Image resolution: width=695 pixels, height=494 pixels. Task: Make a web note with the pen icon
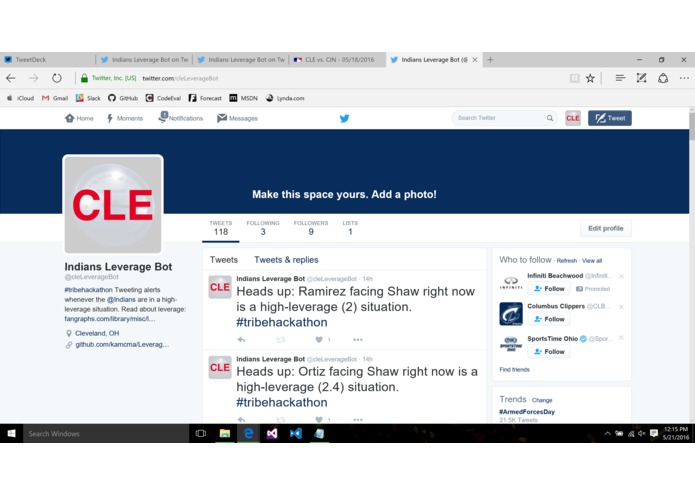(641, 78)
